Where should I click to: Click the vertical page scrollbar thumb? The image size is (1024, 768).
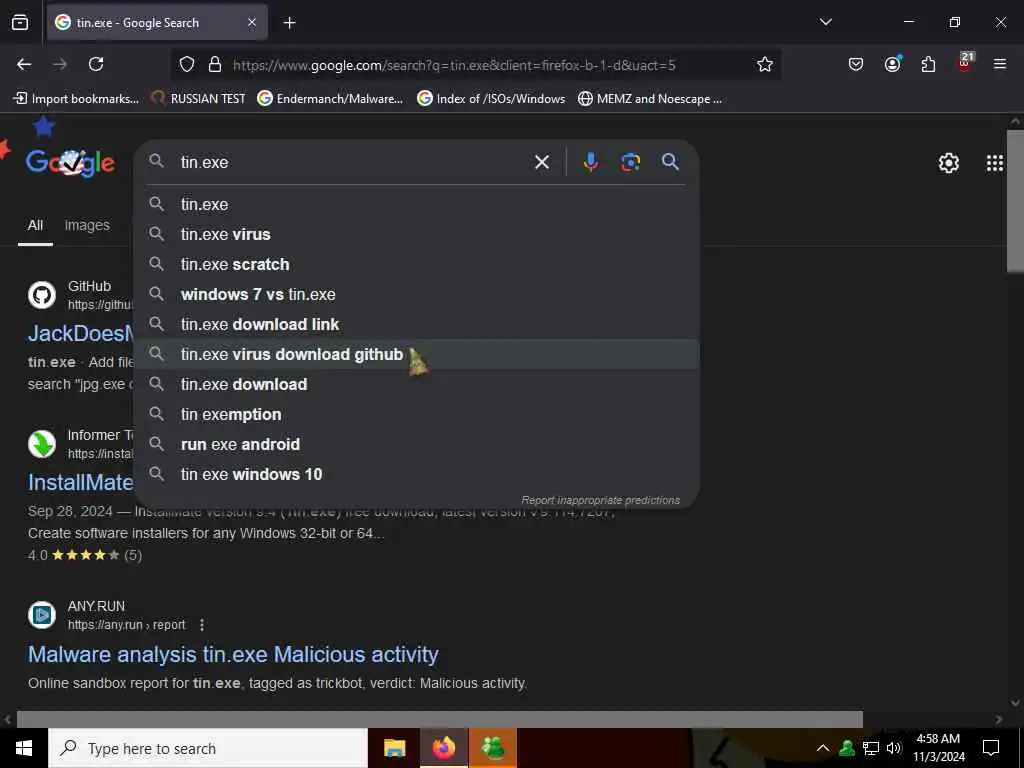coord(1015,201)
